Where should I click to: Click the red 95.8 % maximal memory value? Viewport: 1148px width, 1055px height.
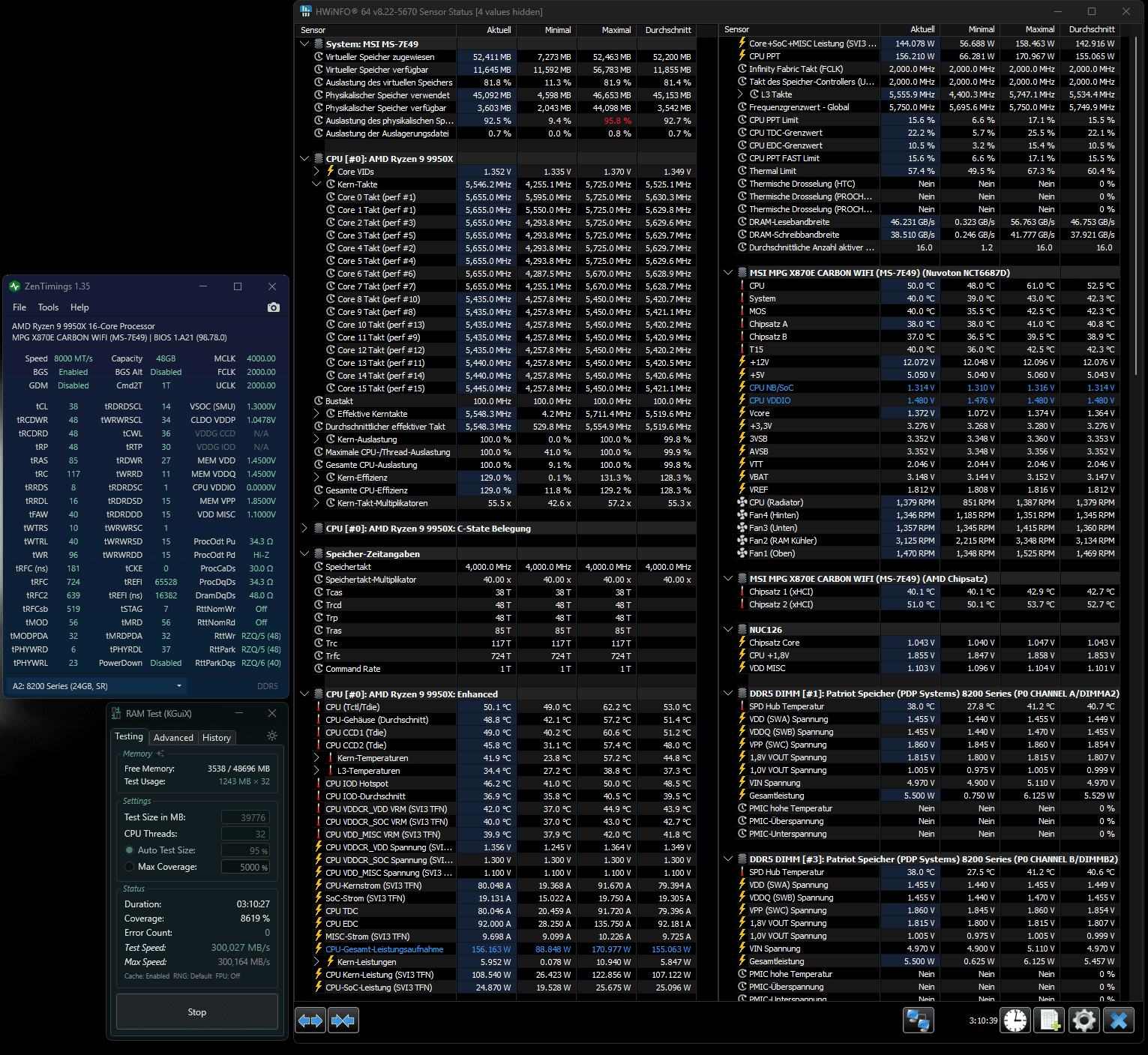617,121
